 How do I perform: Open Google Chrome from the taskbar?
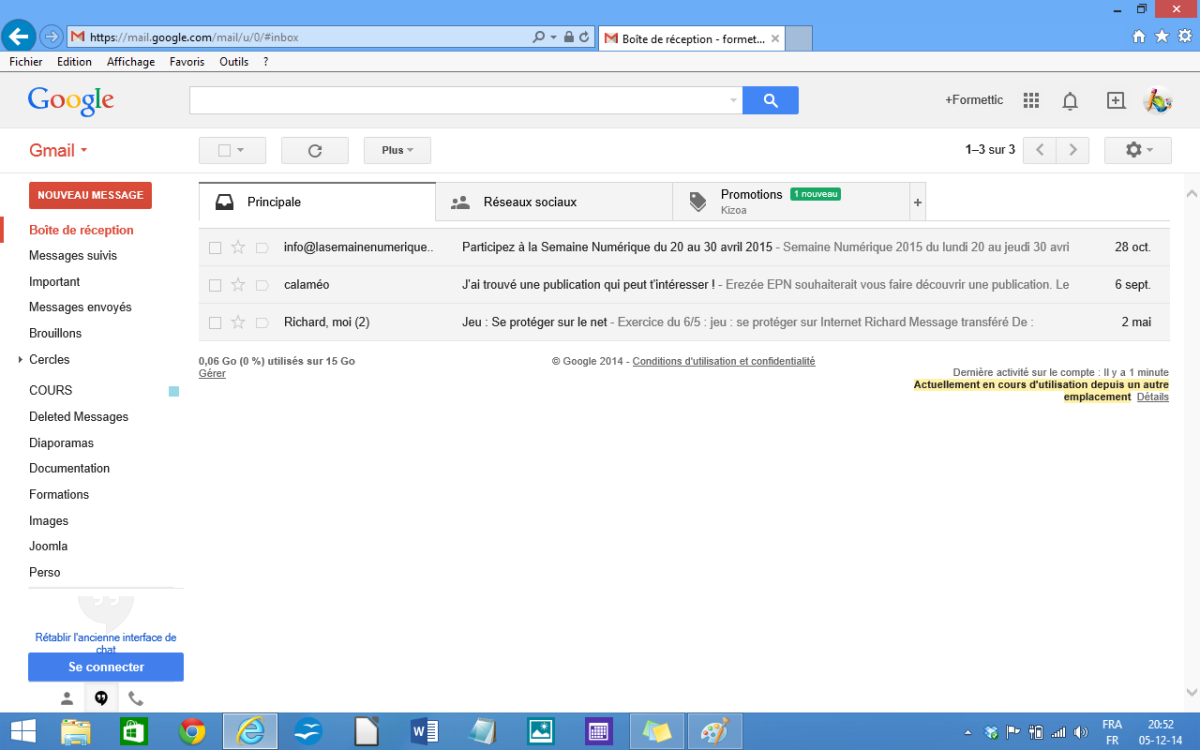click(x=192, y=731)
